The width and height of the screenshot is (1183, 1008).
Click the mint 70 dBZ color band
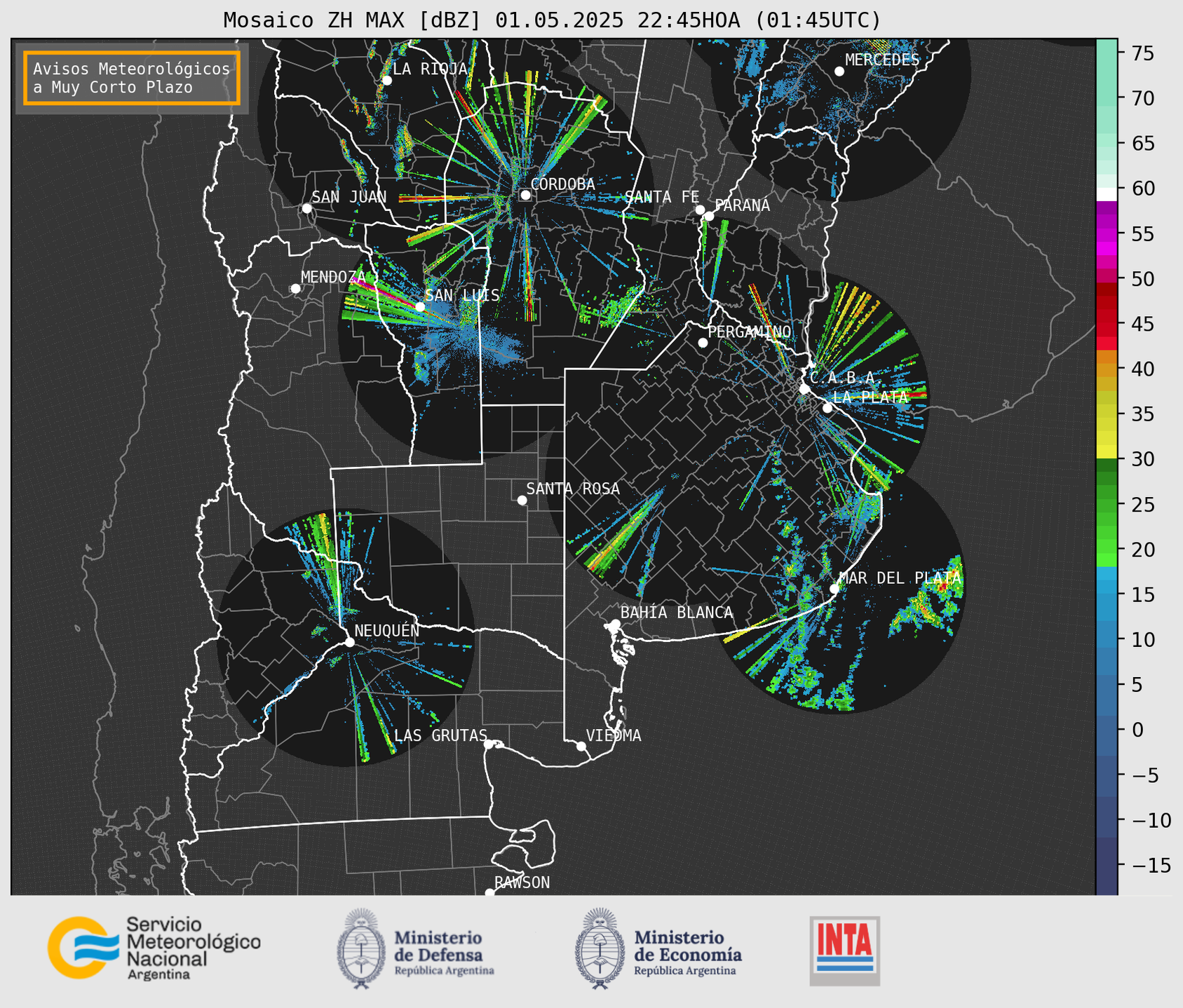1107,98
